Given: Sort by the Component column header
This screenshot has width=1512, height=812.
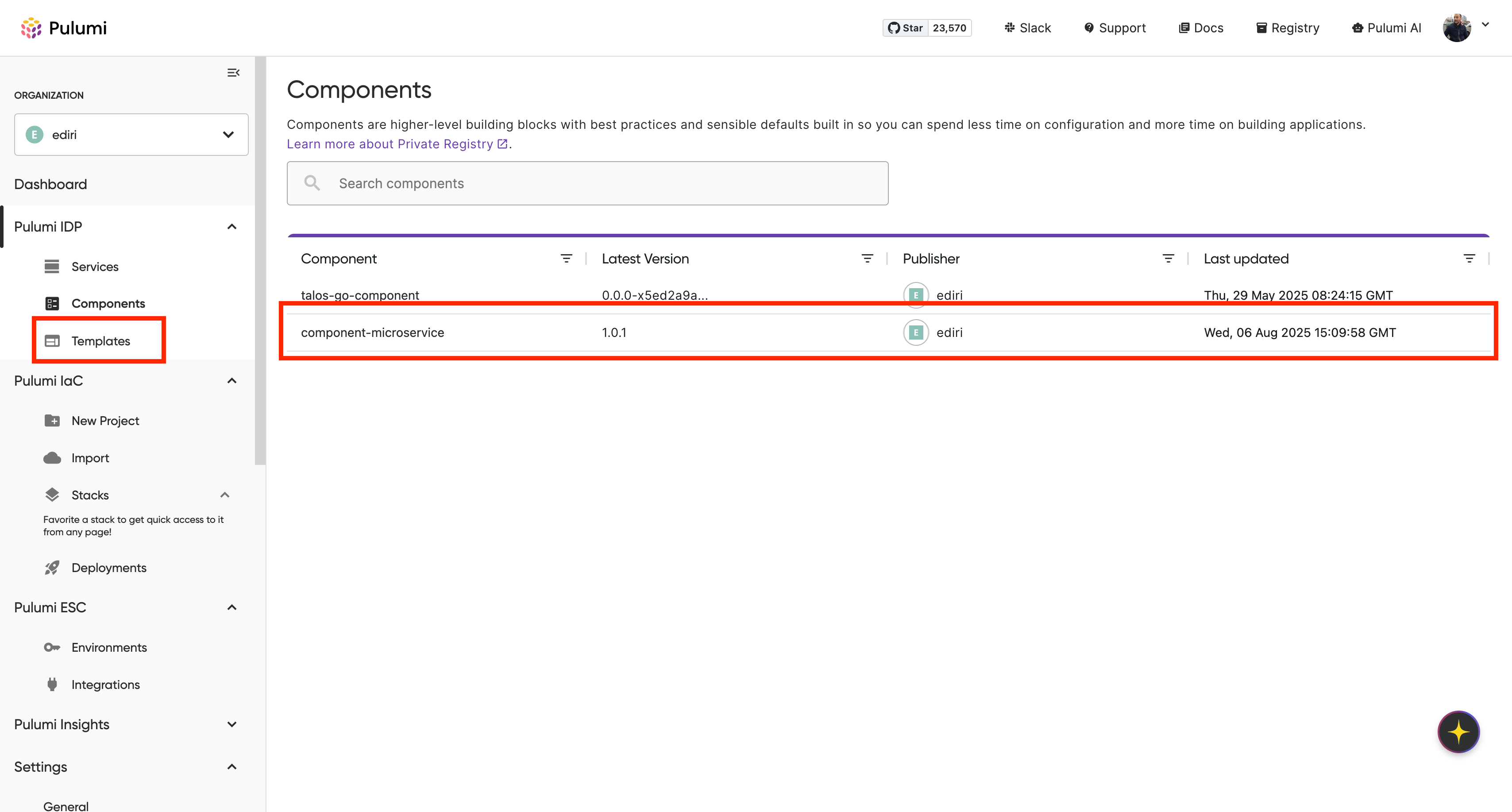Looking at the screenshot, I should click(x=339, y=259).
